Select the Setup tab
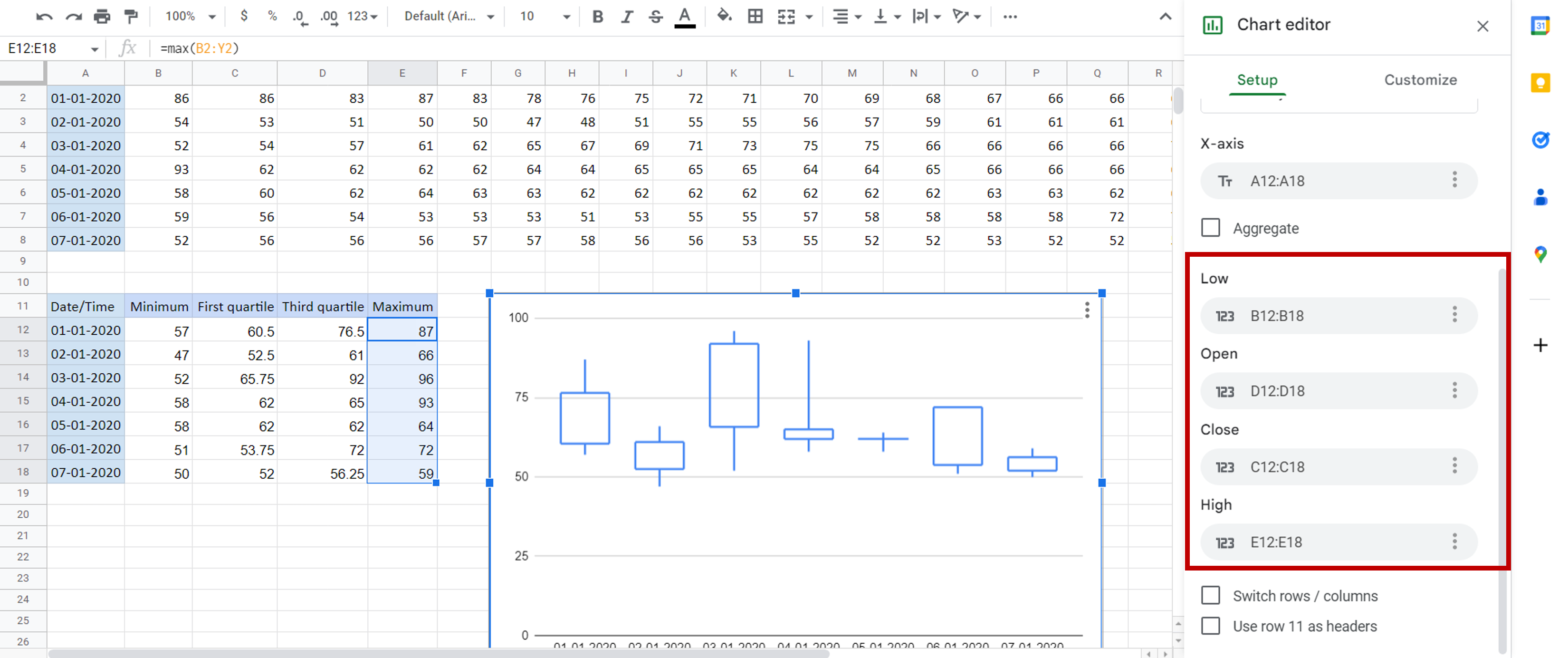This screenshot has height=658, width=1568. pyautogui.click(x=1257, y=80)
